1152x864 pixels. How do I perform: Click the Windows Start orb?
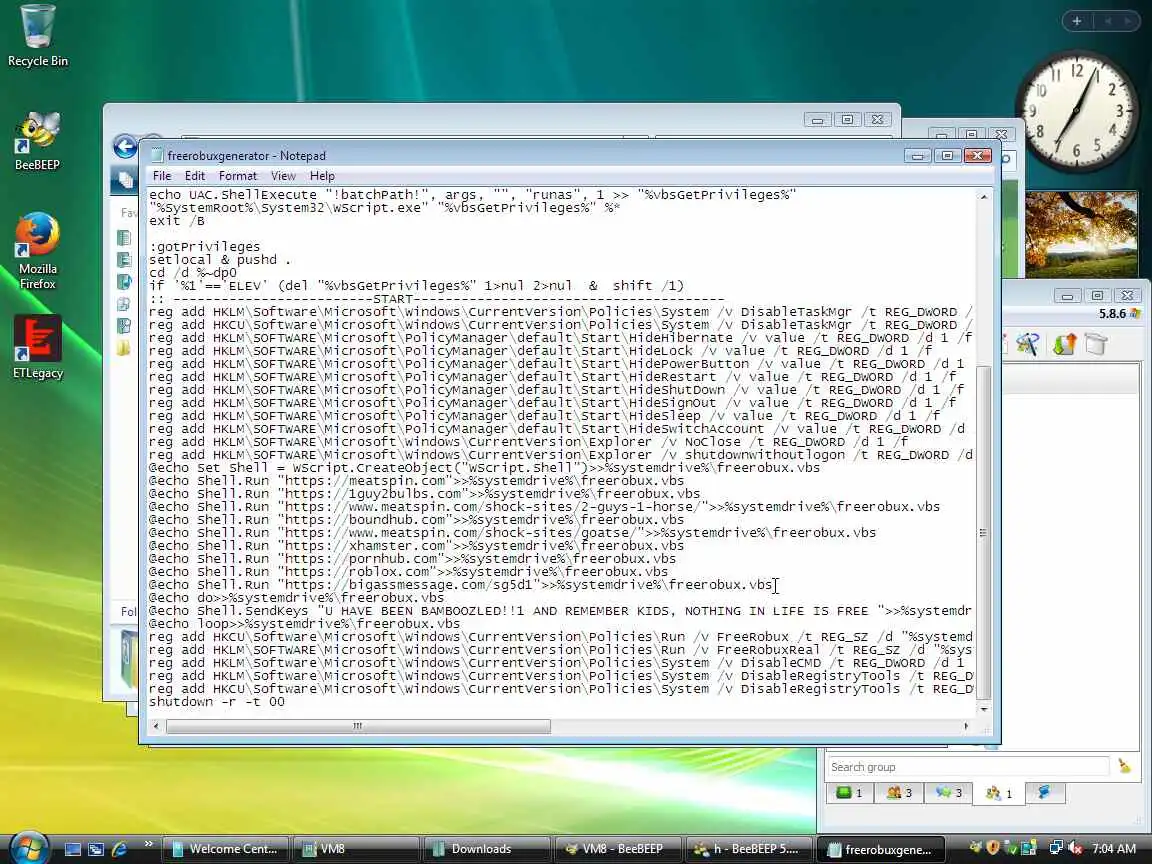point(29,847)
